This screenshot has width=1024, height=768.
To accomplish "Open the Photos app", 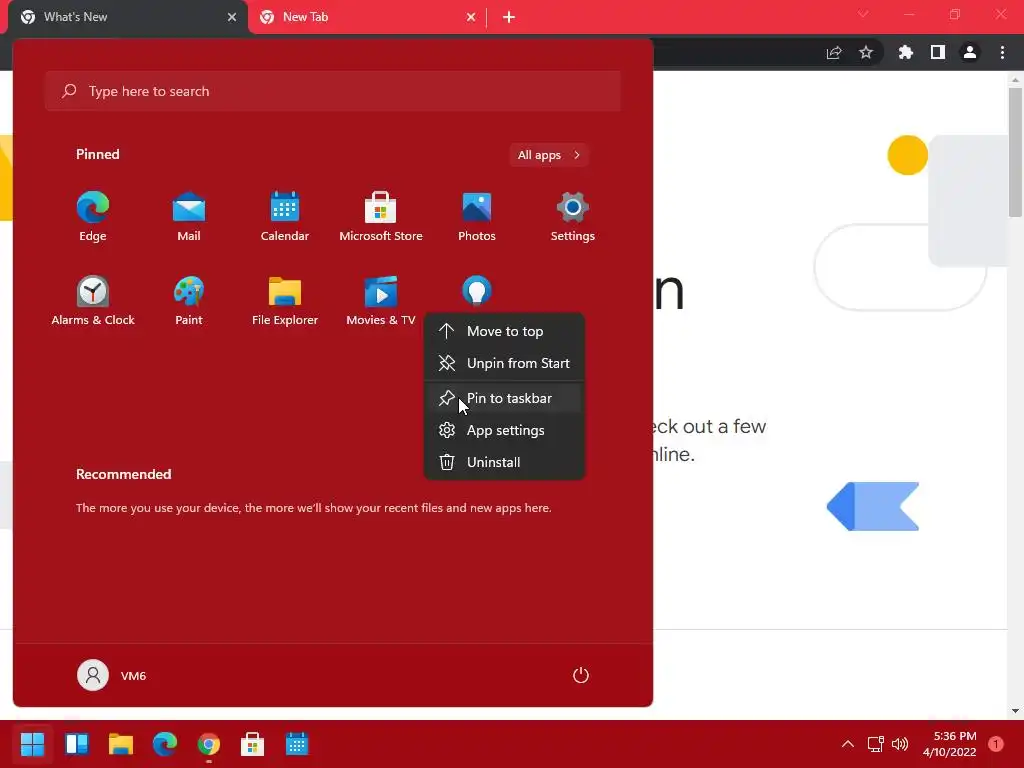I will pyautogui.click(x=477, y=217).
